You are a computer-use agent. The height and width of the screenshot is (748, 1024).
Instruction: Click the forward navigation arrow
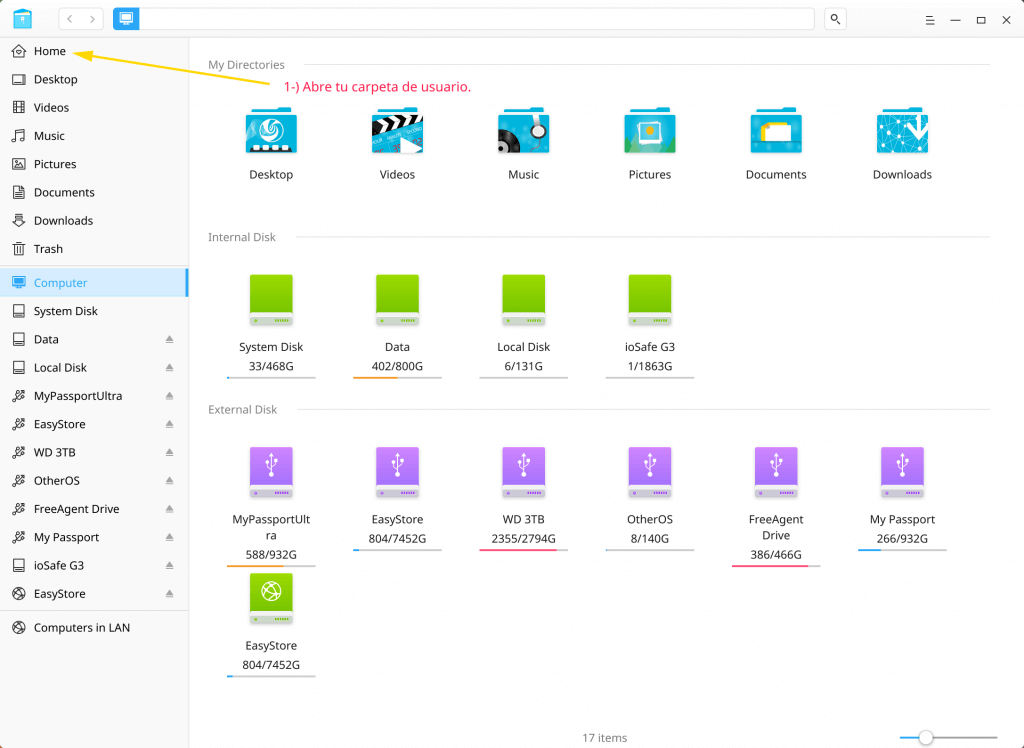tap(93, 19)
